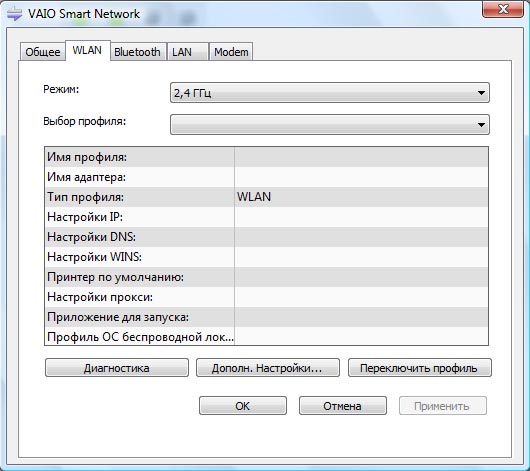Click the Режим label
The image size is (530, 471).
click(x=61, y=89)
